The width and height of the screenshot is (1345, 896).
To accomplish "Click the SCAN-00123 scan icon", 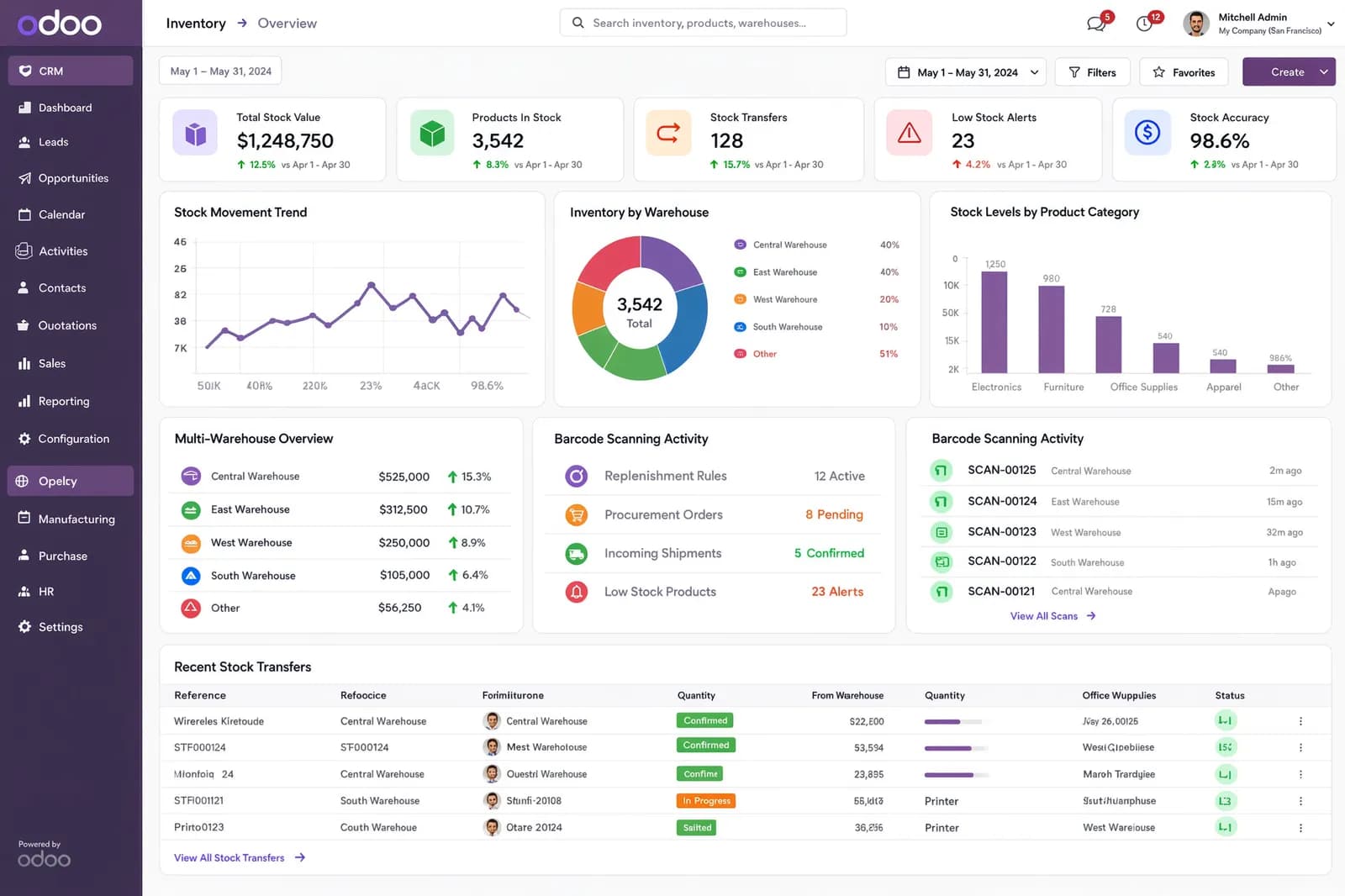I will (941, 532).
